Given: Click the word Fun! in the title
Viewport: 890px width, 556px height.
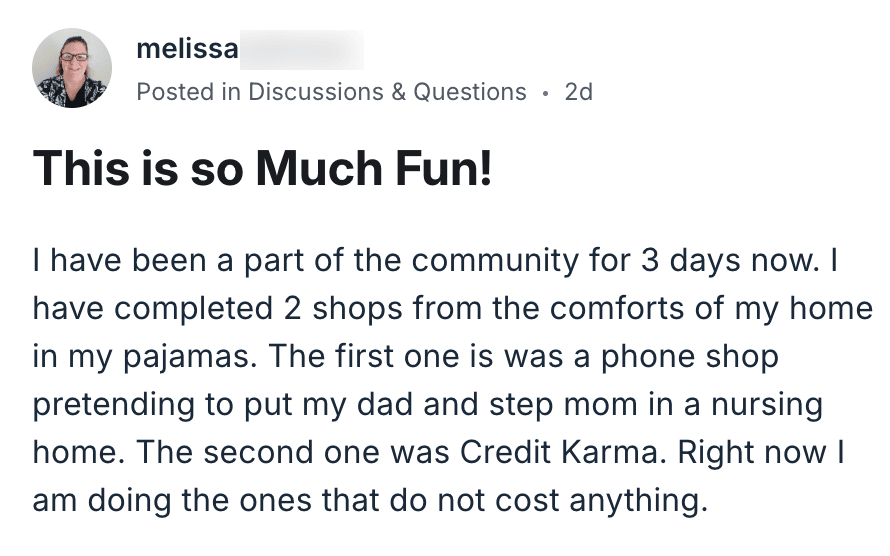Looking at the screenshot, I should point(443,169).
